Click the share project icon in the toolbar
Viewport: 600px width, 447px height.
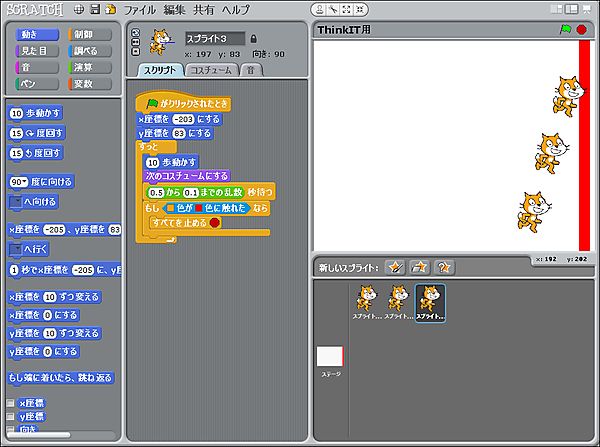tap(111, 10)
